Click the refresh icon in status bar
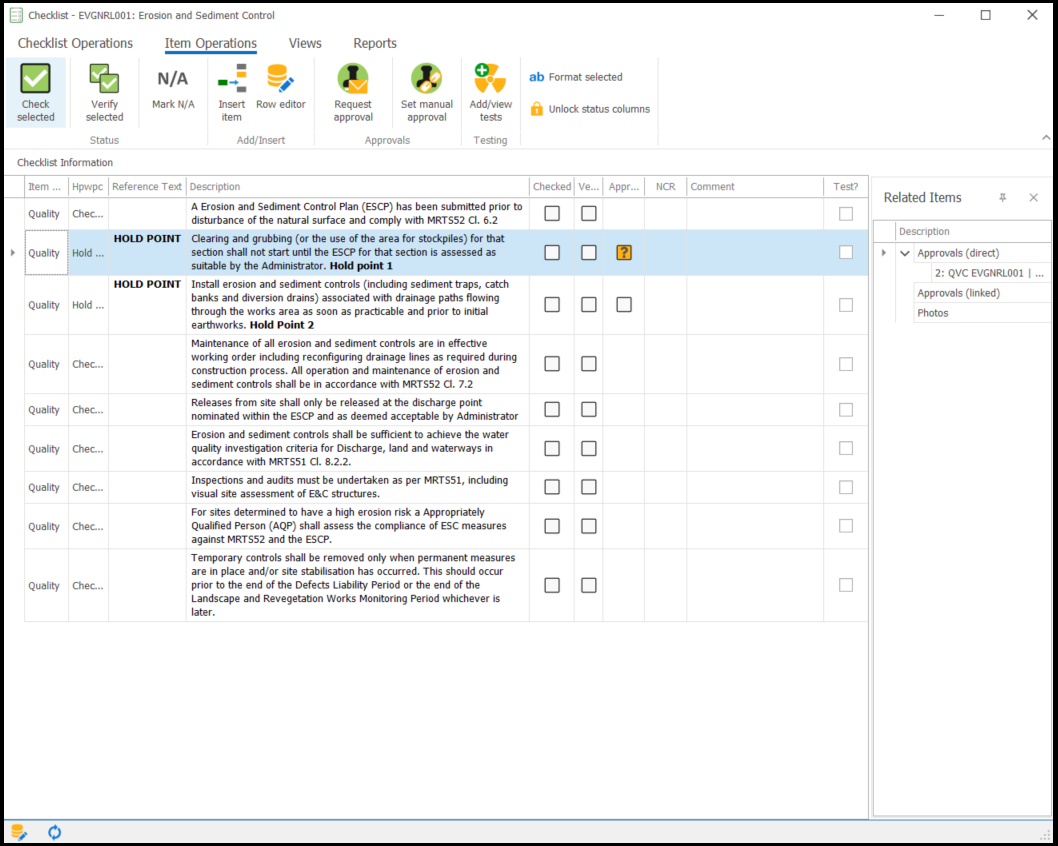1058x846 pixels. click(x=54, y=832)
